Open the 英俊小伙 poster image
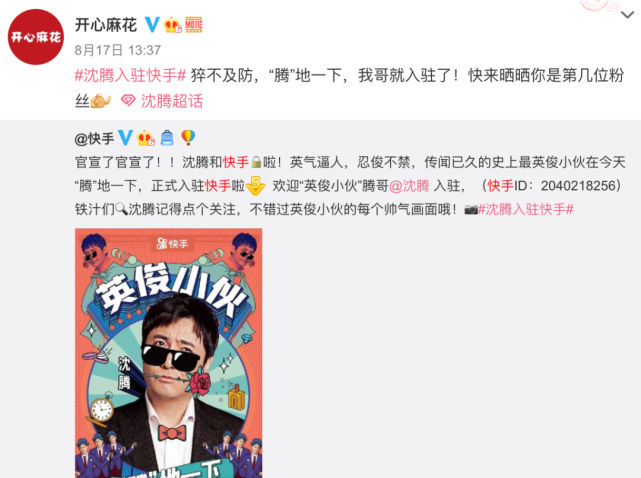This screenshot has width=641, height=478. click(x=168, y=353)
